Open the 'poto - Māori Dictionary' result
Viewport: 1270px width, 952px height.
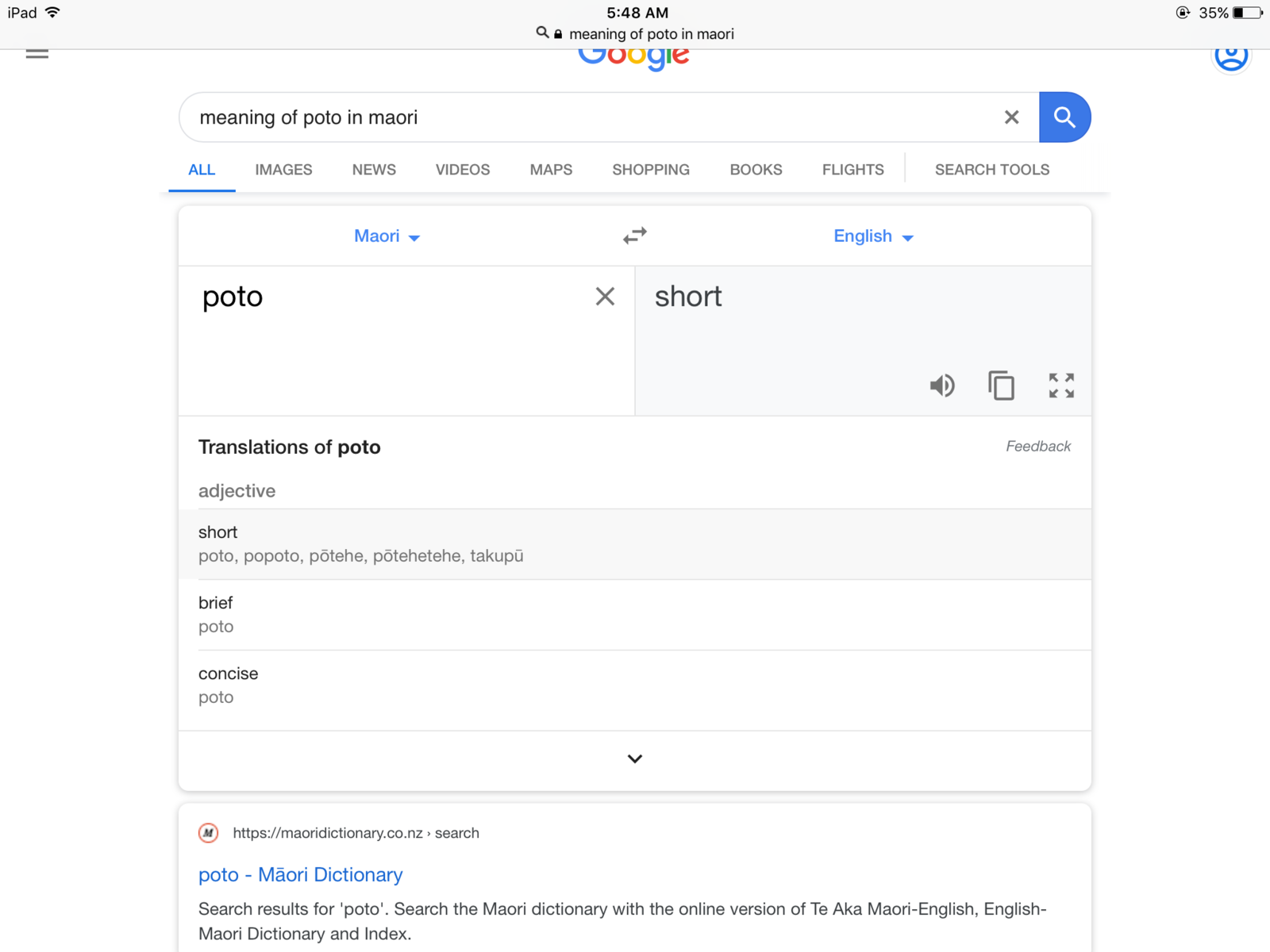coord(301,874)
